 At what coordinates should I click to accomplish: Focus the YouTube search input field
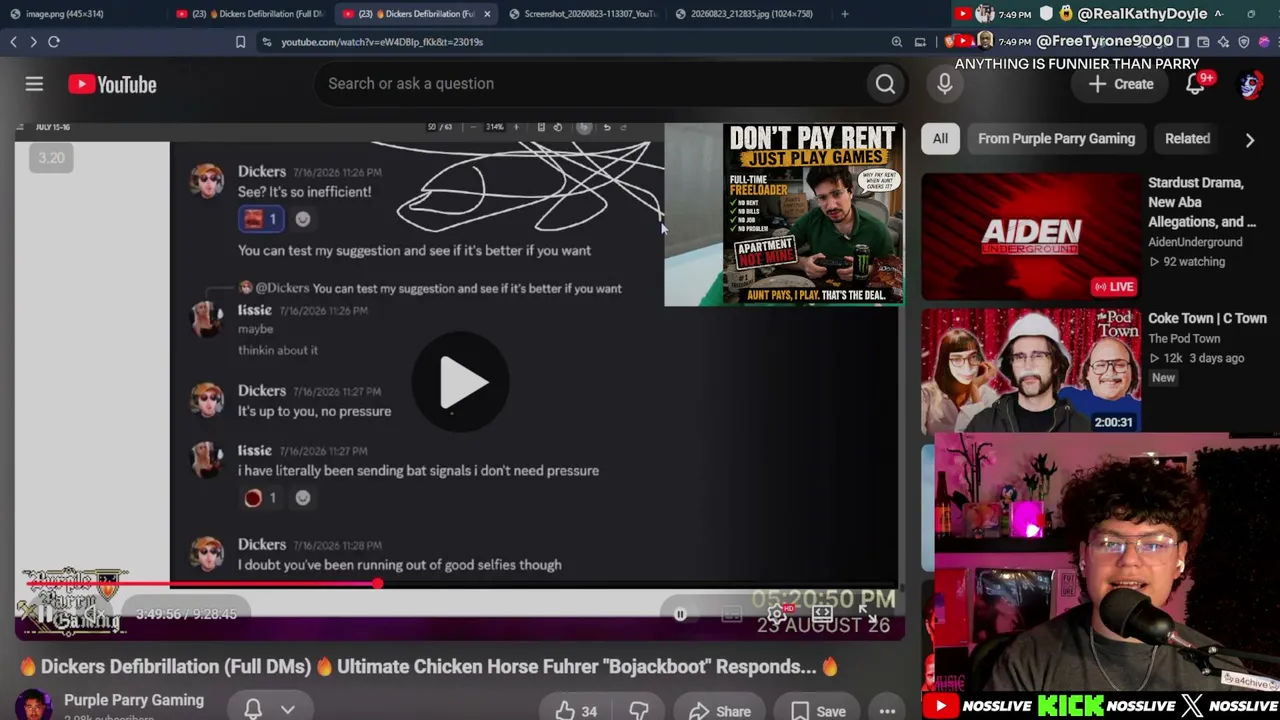click(x=590, y=84)
